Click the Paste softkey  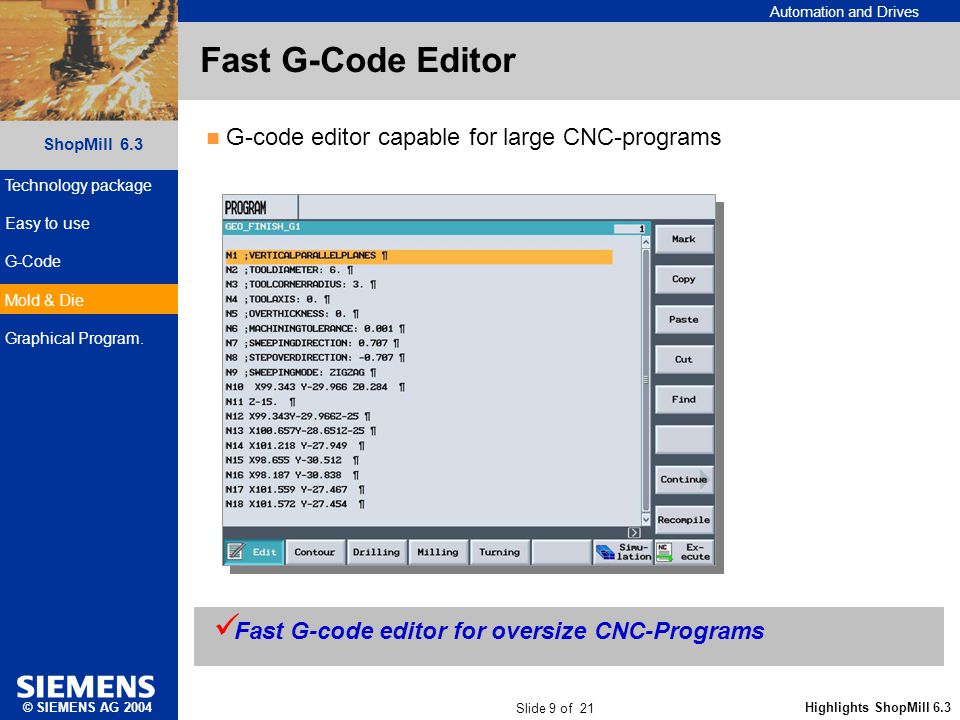[x=684, y=320]
